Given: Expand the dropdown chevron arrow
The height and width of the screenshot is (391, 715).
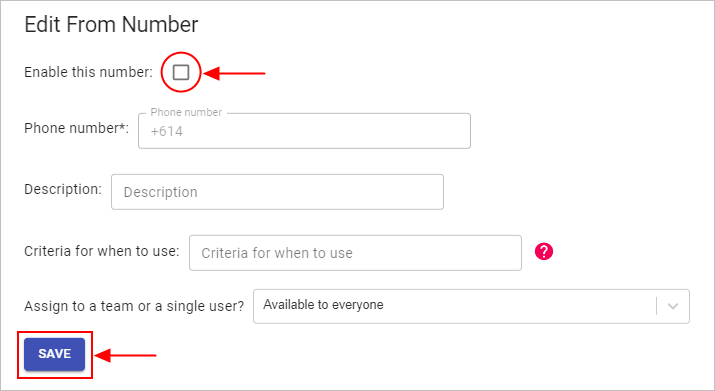Looking at the screenshot, I should pos(673,306).
